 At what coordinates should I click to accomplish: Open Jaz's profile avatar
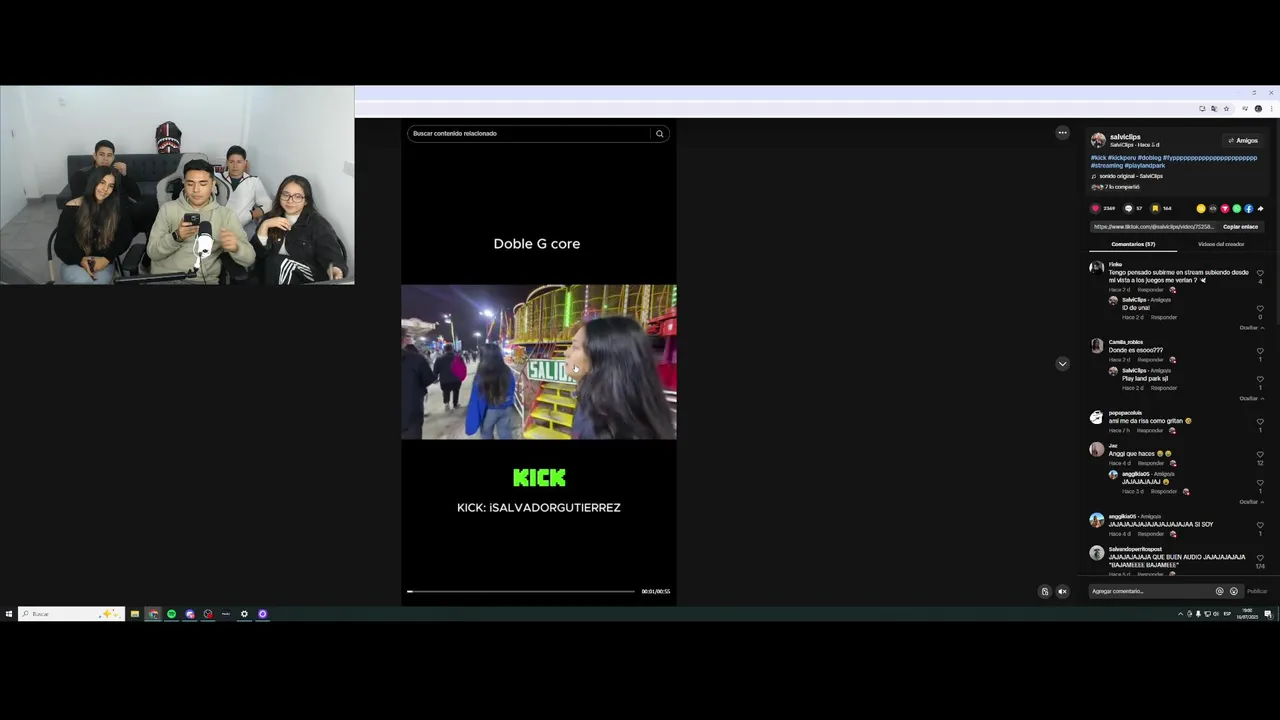pos(1097,450)
